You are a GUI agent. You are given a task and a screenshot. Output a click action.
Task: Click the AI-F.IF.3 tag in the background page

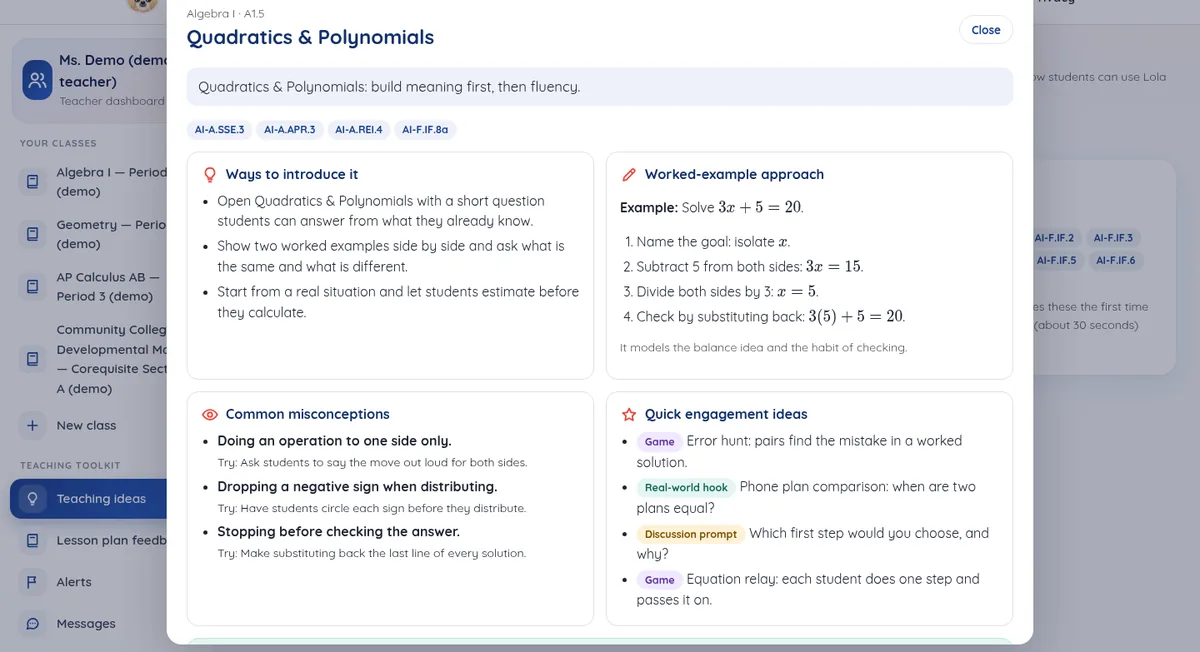pos(1113,238)
